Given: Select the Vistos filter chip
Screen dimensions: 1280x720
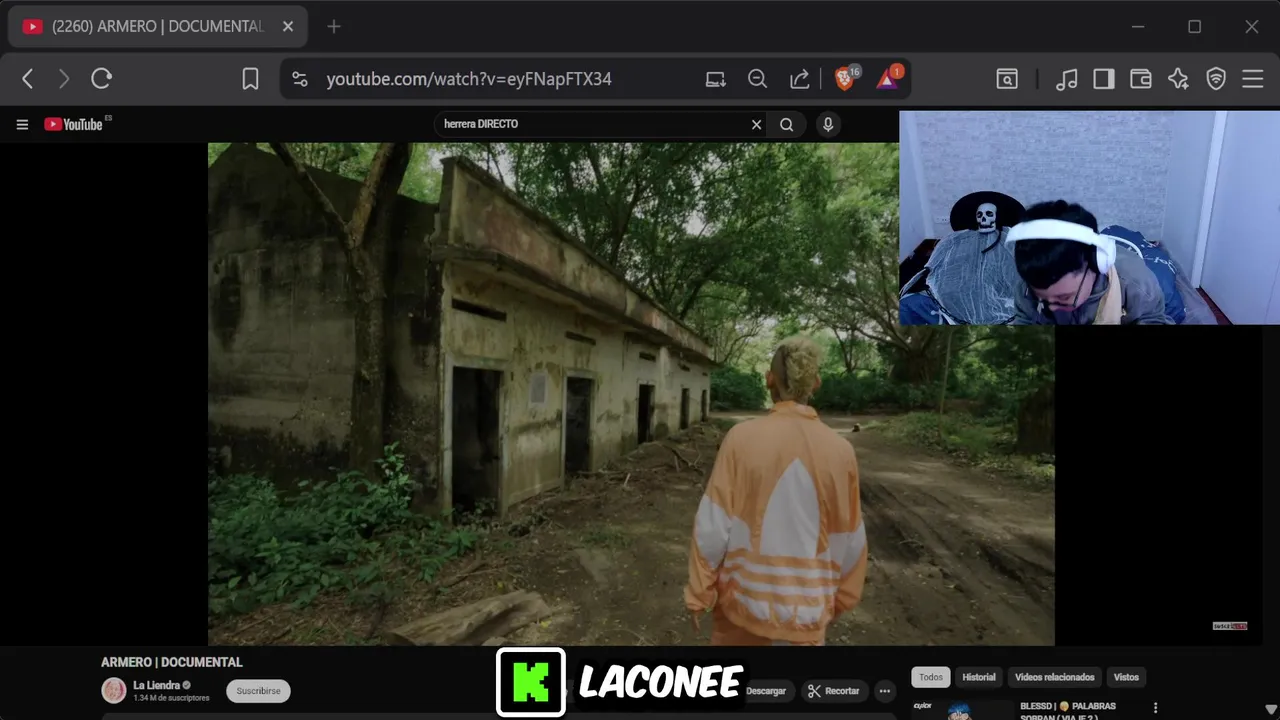Looking at the screenshot, I should 1126,677.
